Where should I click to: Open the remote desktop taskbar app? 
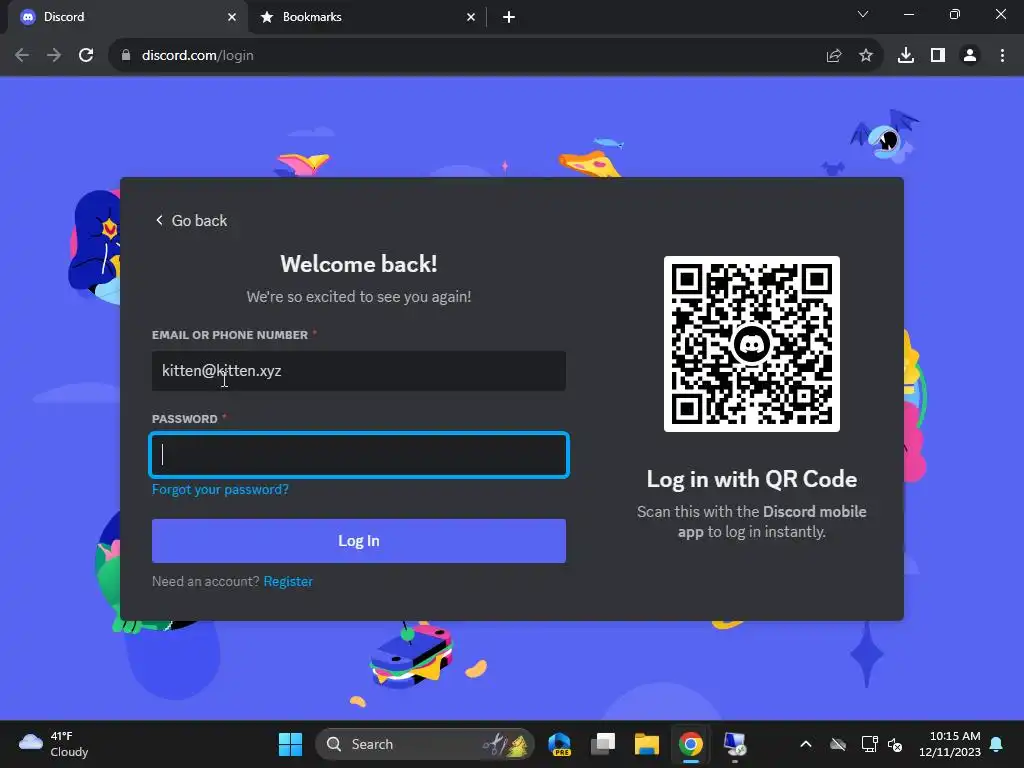click(735, 744)
